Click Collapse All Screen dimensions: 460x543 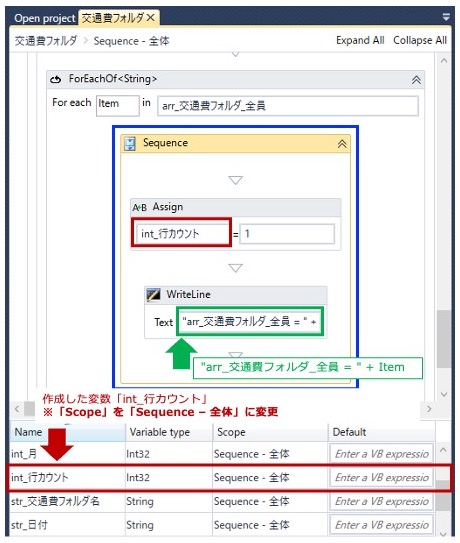point(420,41)
